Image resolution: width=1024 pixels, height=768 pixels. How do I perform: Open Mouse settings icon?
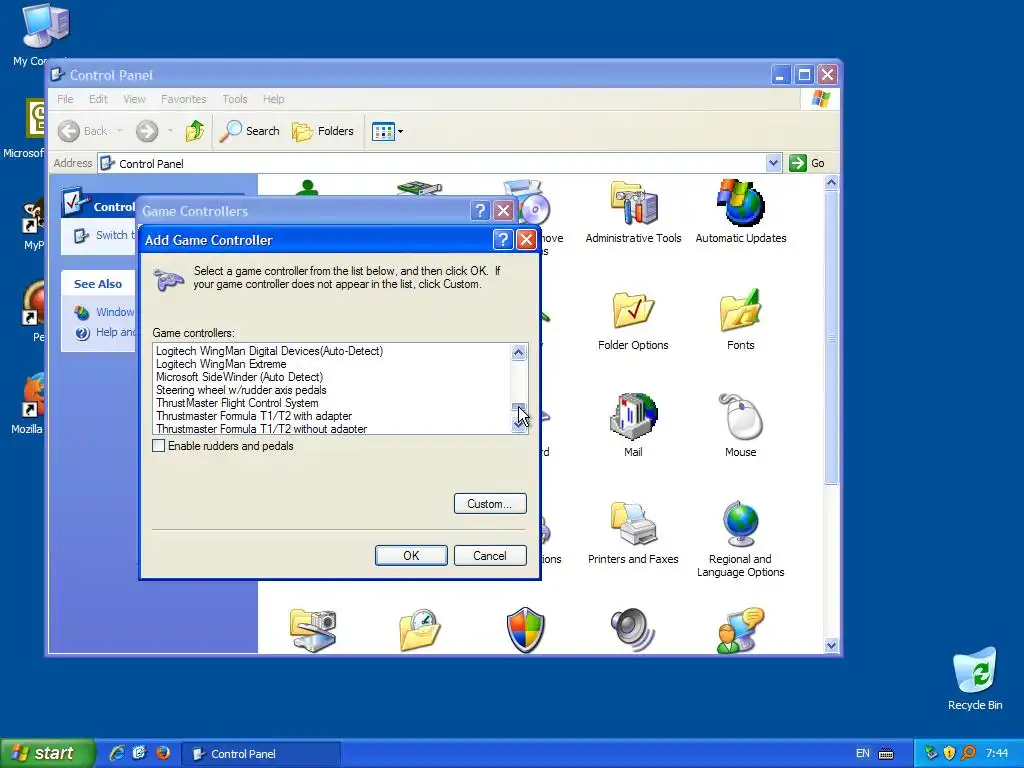click(740, 426)
